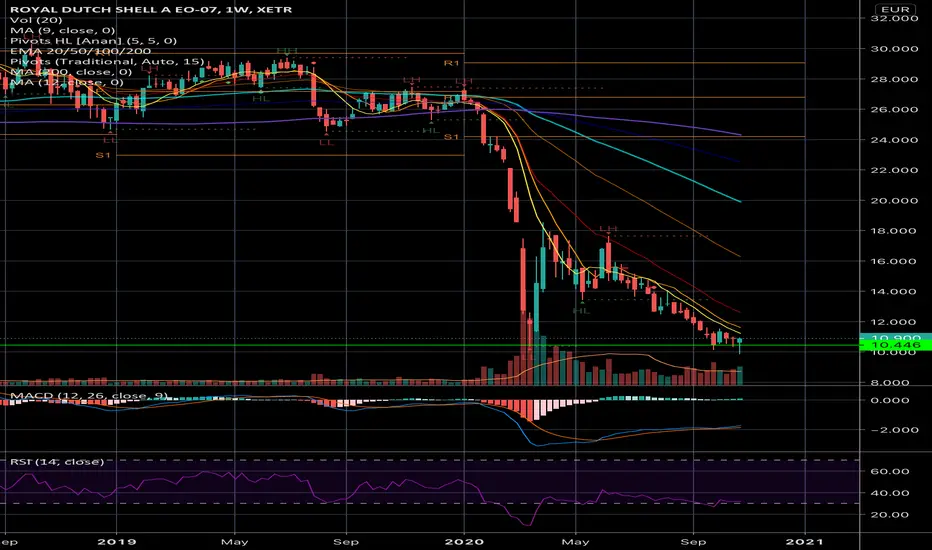Viewport: 932px width, 550px height.
Task: Click the EUR currency button
Action: 895,9
